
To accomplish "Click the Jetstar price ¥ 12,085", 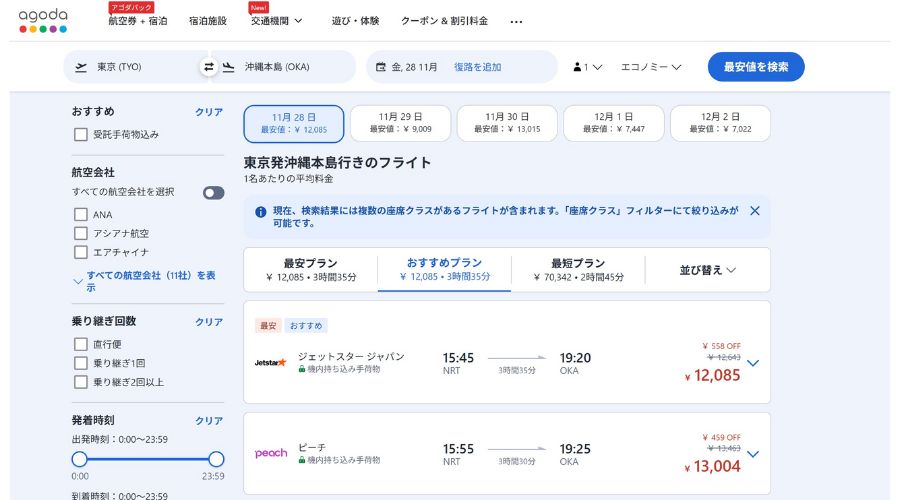I will point(712,375).
